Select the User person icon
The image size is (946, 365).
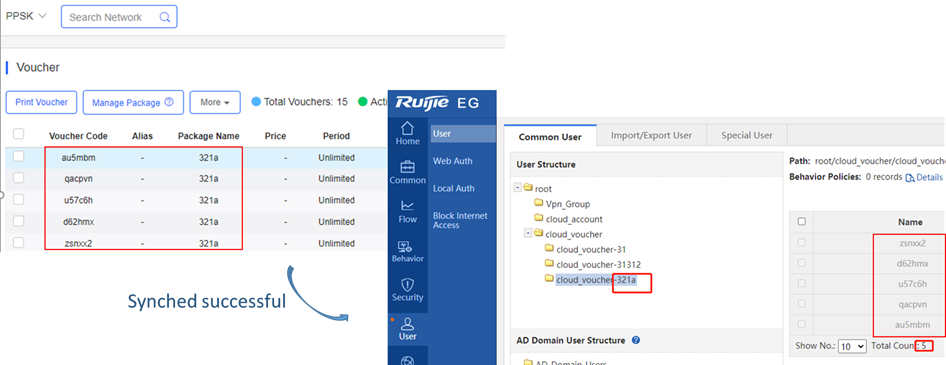pos(407,324)
